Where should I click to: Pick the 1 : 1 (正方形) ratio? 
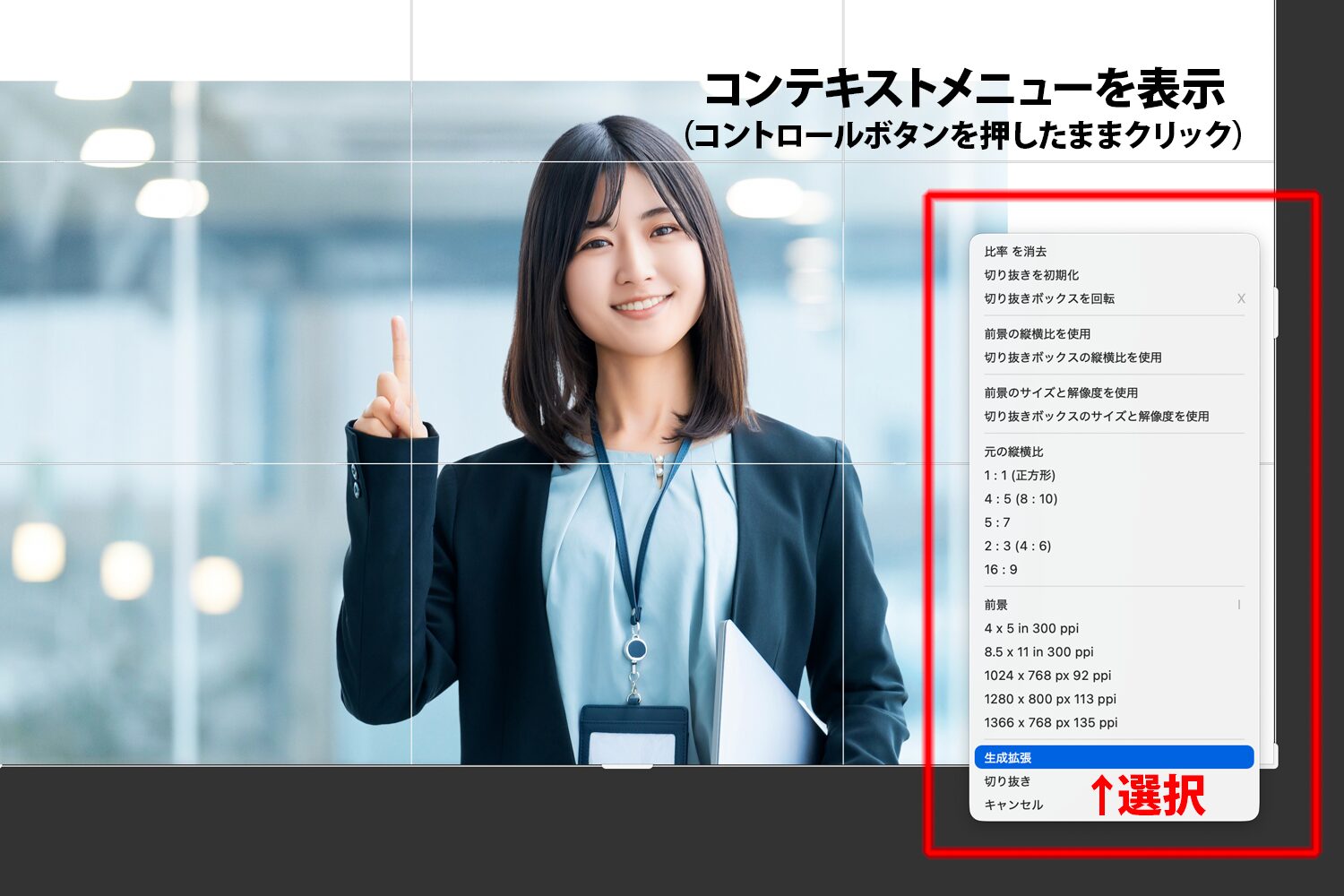pos(1020,475)
